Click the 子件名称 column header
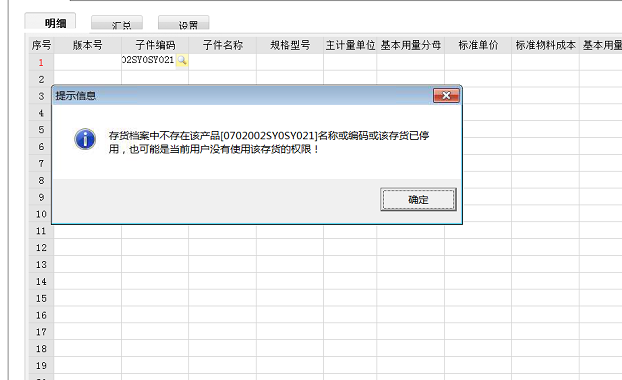The image size is (622, 380). 223,45
